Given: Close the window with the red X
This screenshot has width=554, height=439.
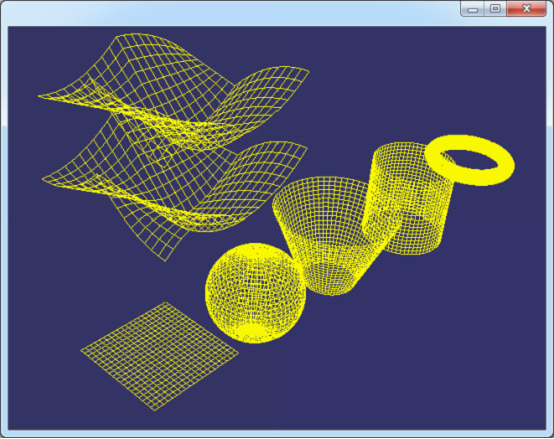Looking at the screenshot, I should 526,9.
